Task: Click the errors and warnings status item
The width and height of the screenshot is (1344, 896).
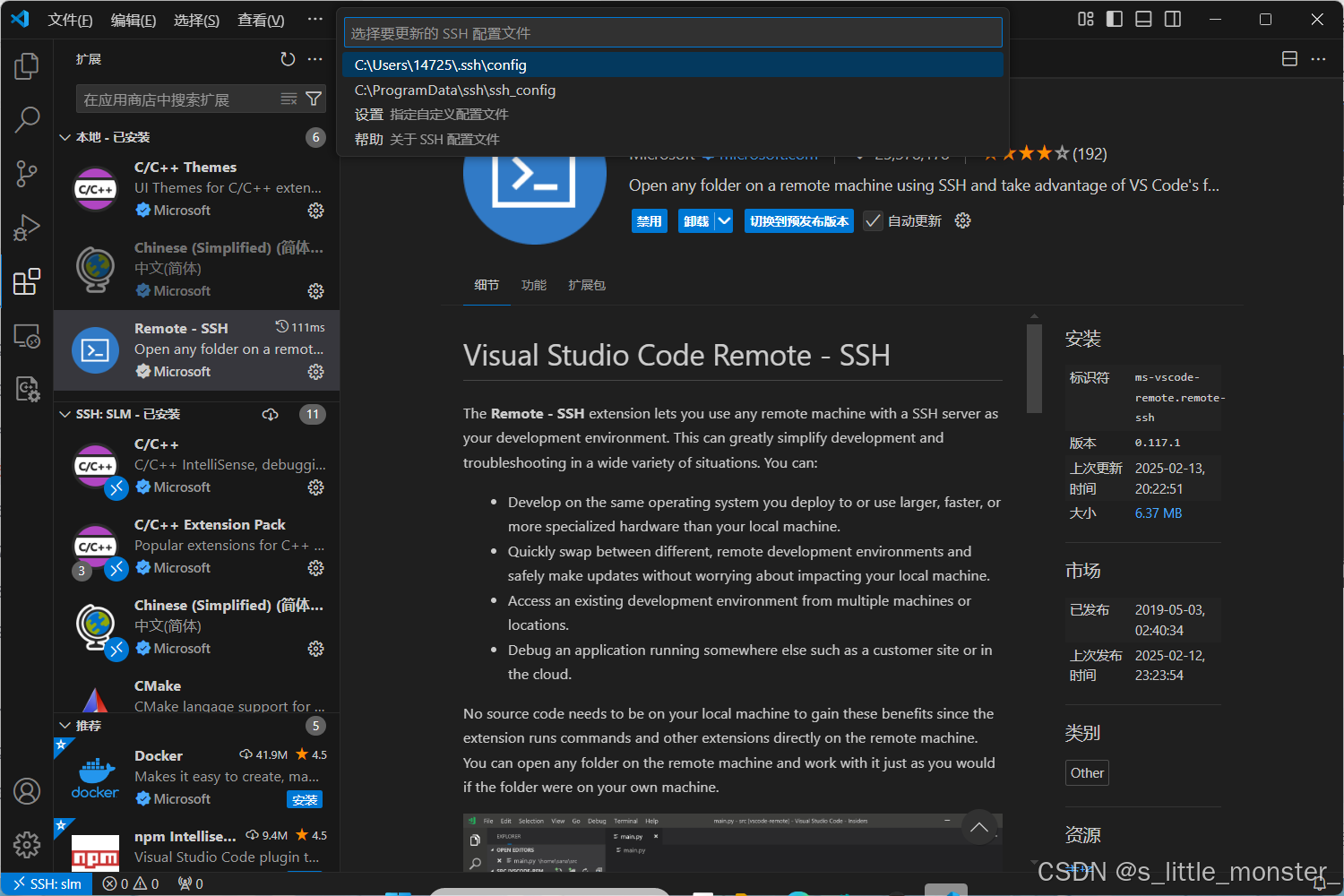Action: click(x=131, y=883)
